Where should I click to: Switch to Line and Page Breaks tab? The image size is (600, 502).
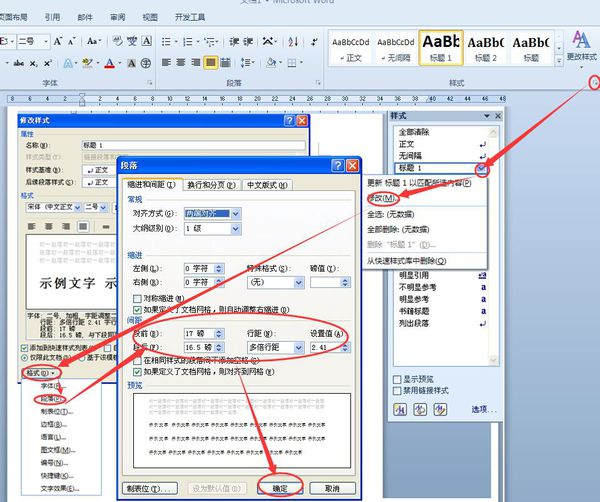(212, 185)
